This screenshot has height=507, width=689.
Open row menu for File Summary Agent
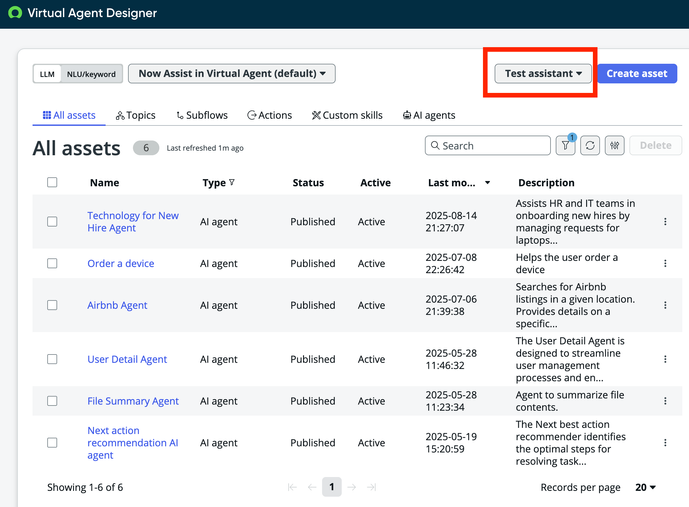(666, 401)
